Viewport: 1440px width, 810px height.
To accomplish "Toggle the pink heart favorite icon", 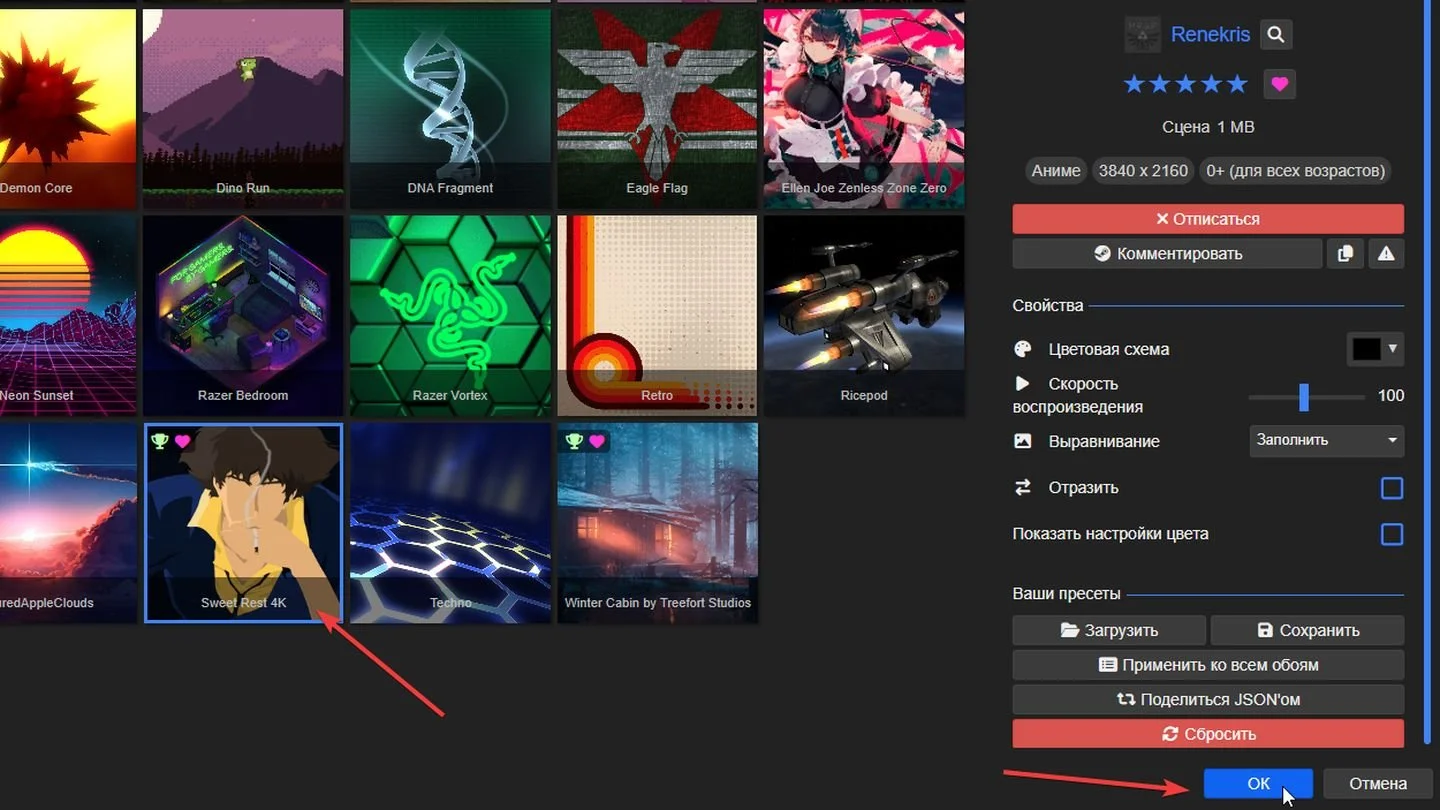I will (x=1279, y=84).
